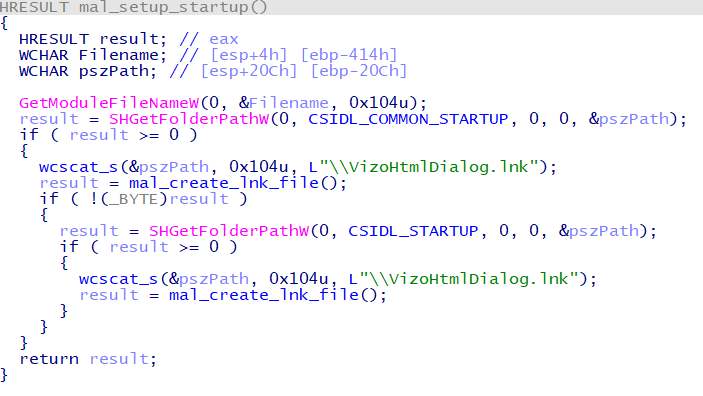
Task: Click the first 'if ( result >= 0 )' condition
Action: [108, 135]
